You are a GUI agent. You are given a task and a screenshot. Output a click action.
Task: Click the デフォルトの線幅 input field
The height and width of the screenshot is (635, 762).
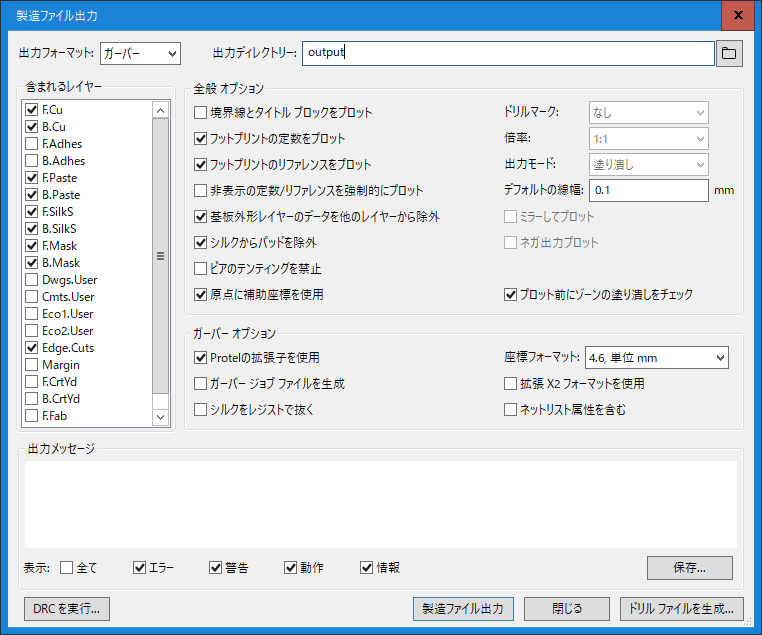[x=649, y=190]
